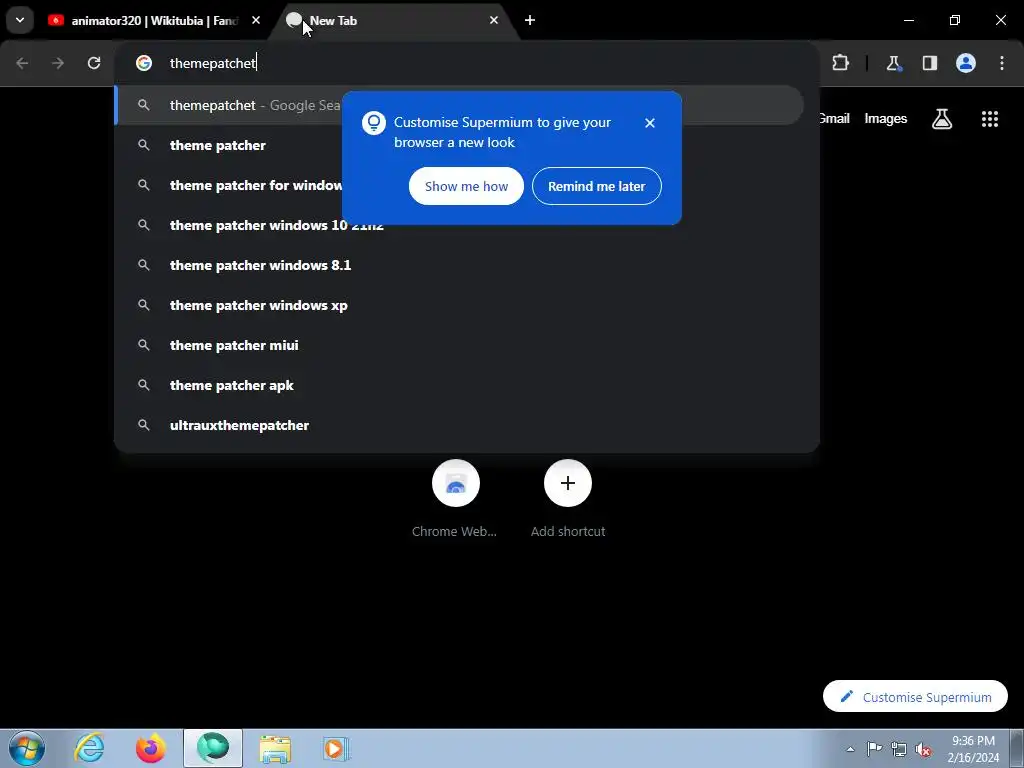Open the Google apps grid
This screenshot has width=1024, height=768.
pyautogui.click(x=989, y=119)
